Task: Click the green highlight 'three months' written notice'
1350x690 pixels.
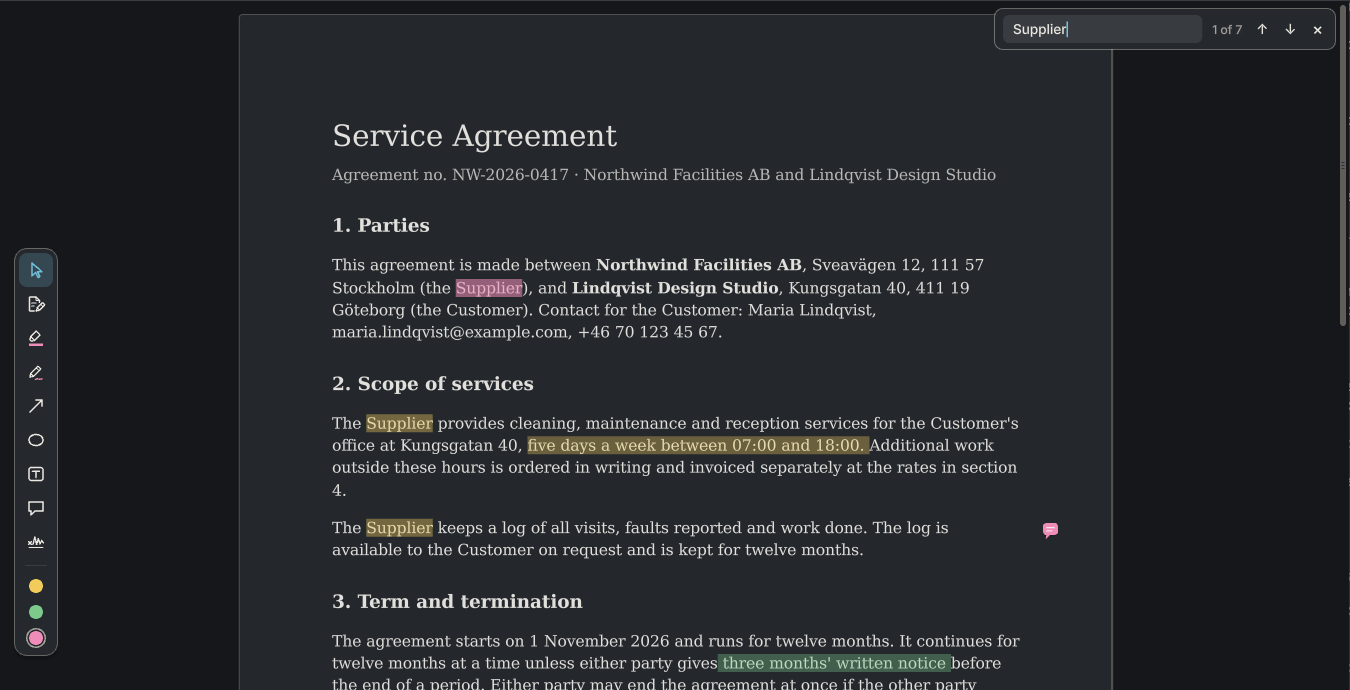Action: click(835, 664)
